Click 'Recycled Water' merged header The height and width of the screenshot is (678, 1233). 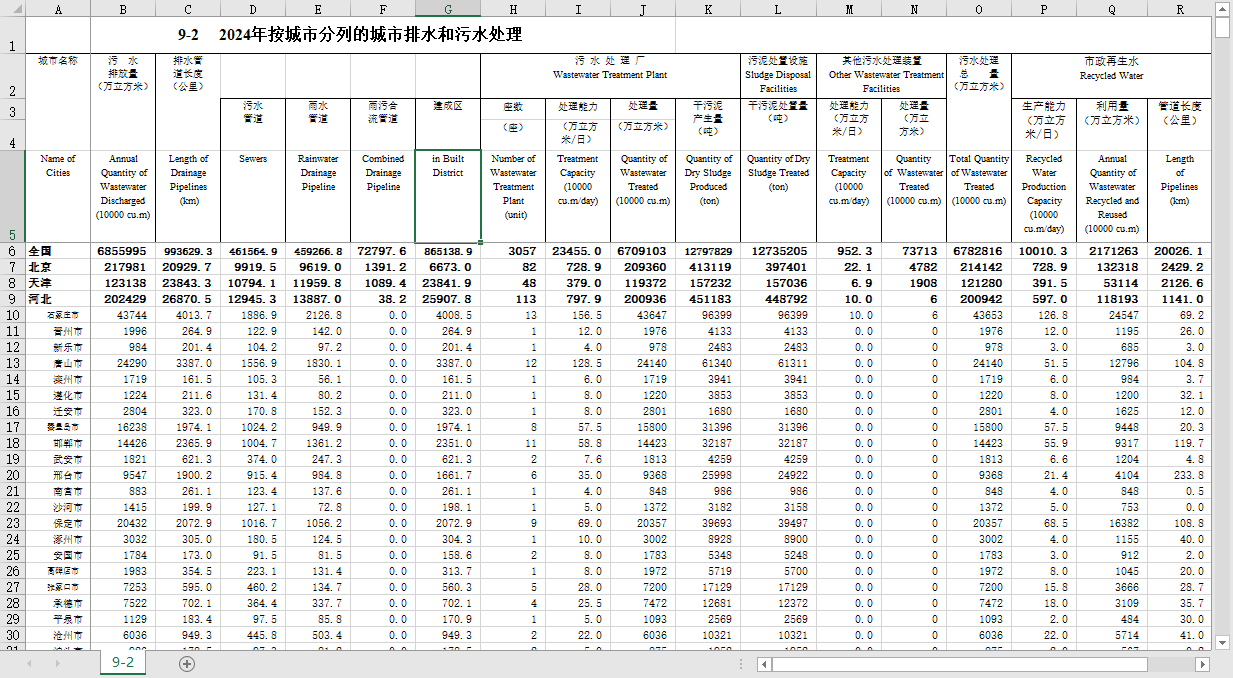1112,75
